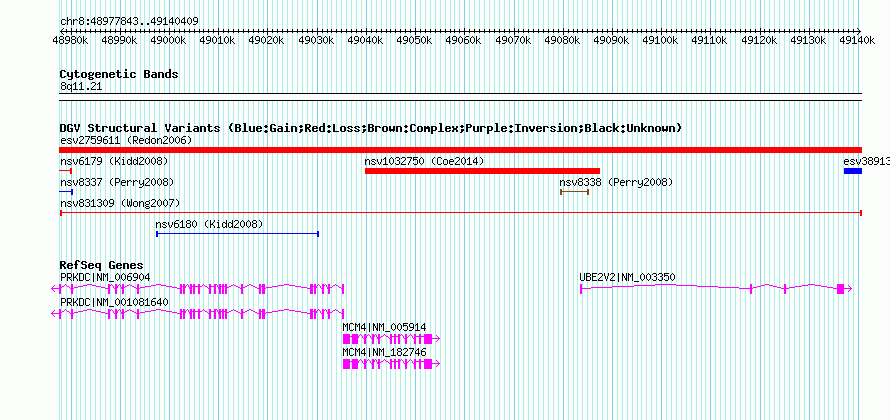This screenshot has width=890, height=420.
Task: Select the nsv6180 (Kidd2008) blue gain line
Action: tap(237, 234)
